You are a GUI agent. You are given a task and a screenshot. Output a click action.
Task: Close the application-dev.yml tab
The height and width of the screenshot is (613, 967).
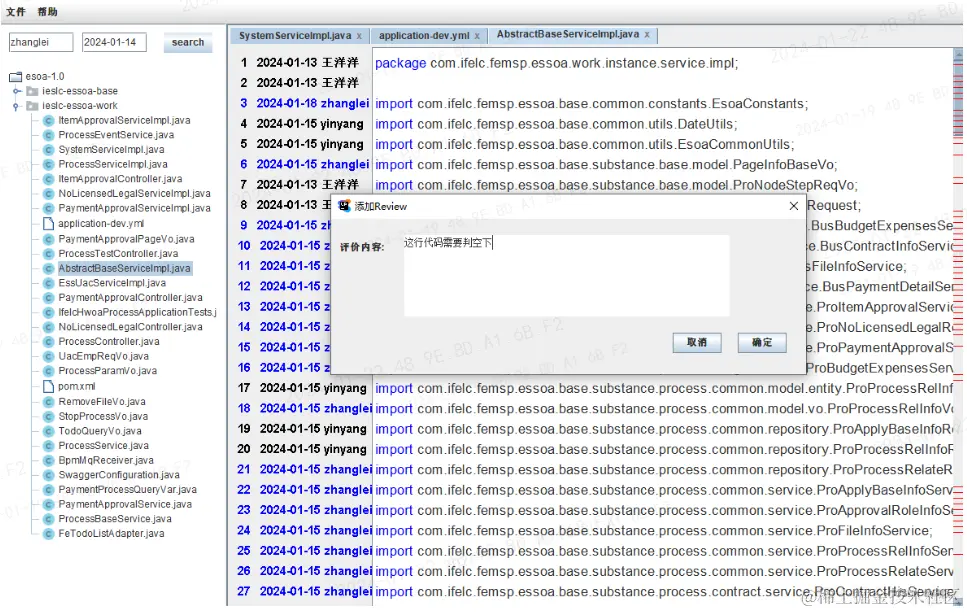[x=477, y=36]
